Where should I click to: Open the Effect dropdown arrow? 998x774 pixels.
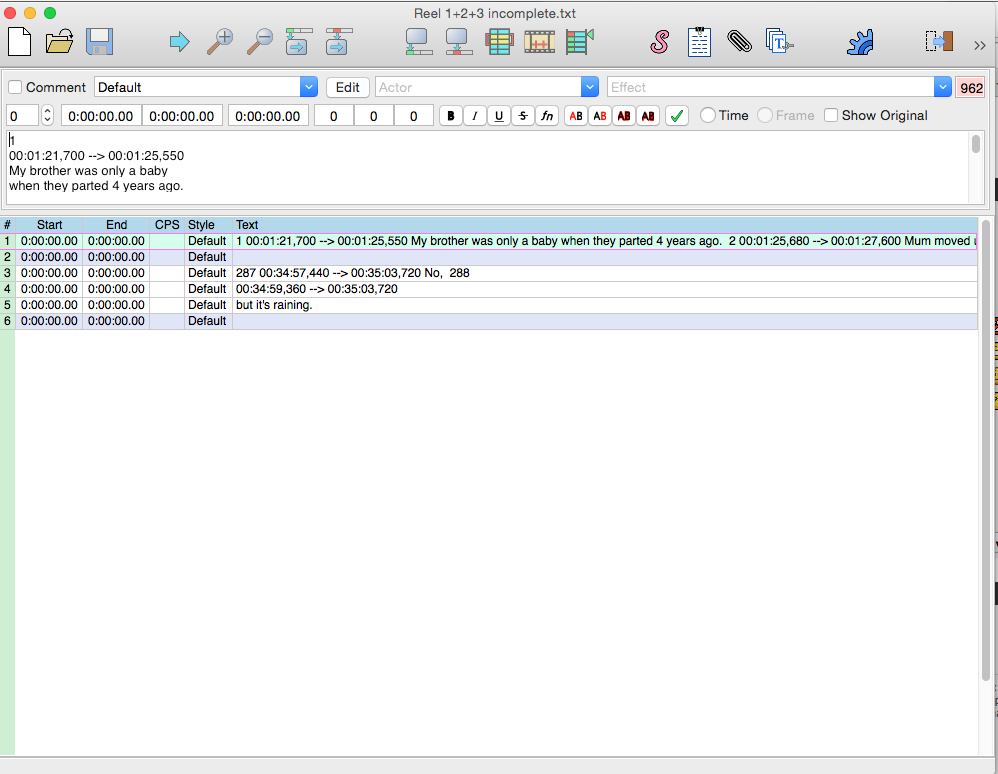[x=943, y=87]
